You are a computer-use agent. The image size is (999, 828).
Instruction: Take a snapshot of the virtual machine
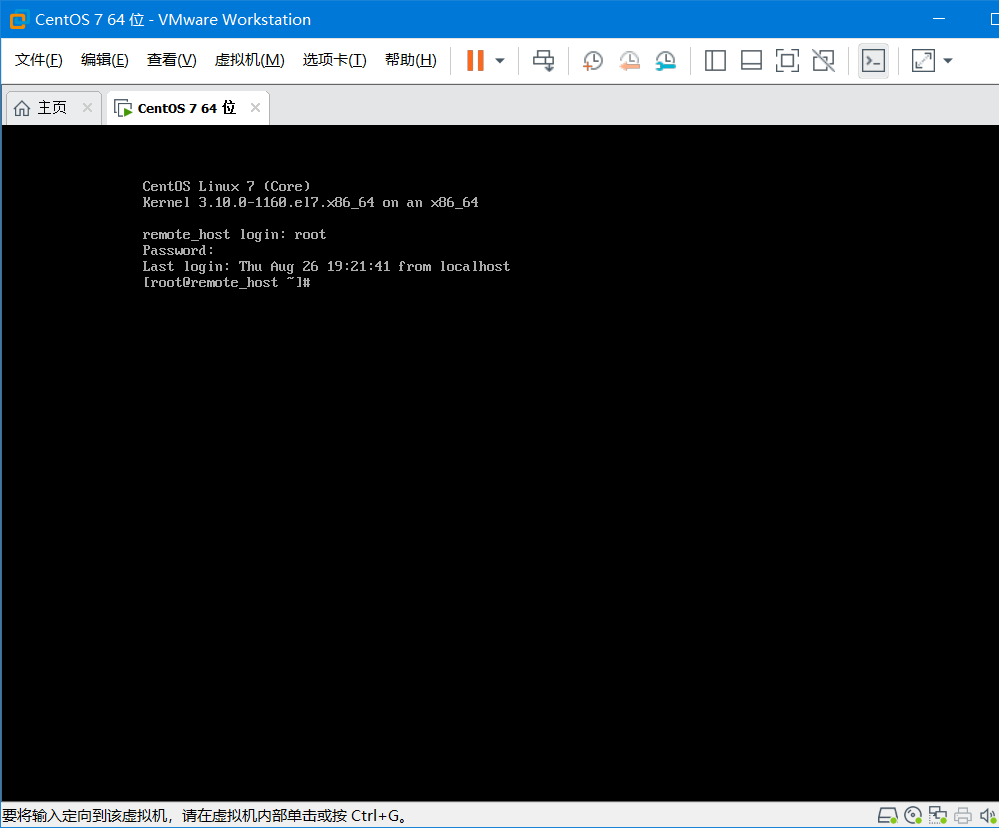[x=593, y=61]
